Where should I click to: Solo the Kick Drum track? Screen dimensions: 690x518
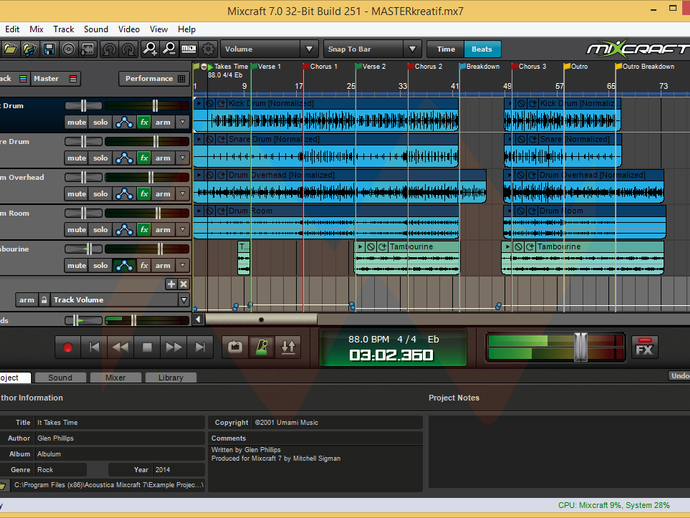click(x=100, y=122)
